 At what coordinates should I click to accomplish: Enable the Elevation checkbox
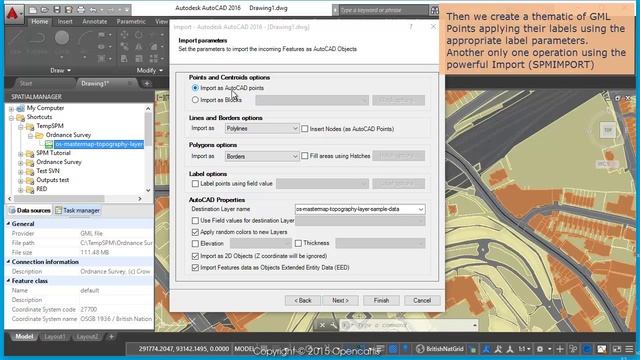[195, 244]
